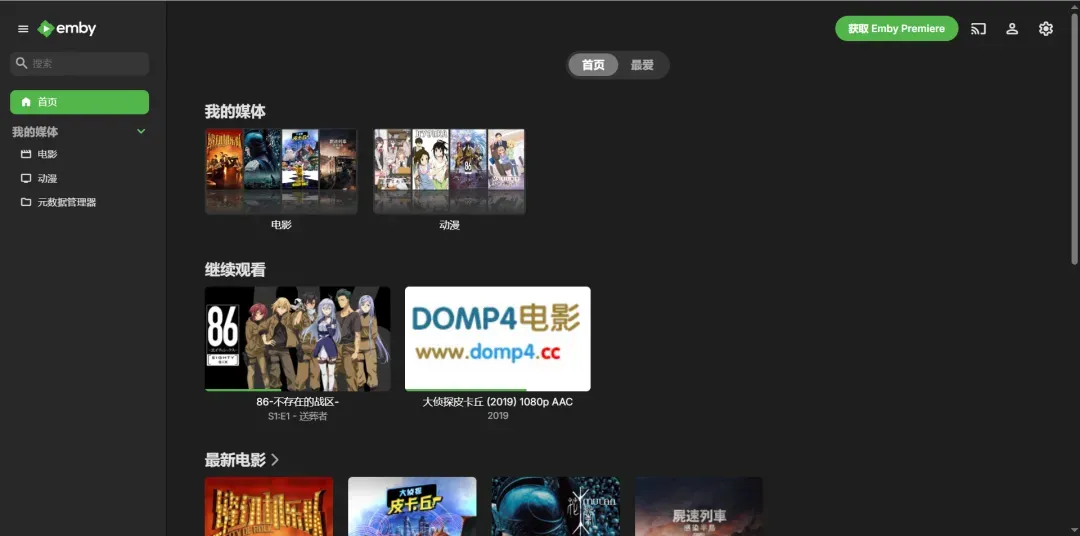Screen dimensions: 1080x536
Task: Click the Emby logo
Action: (67, 29)
